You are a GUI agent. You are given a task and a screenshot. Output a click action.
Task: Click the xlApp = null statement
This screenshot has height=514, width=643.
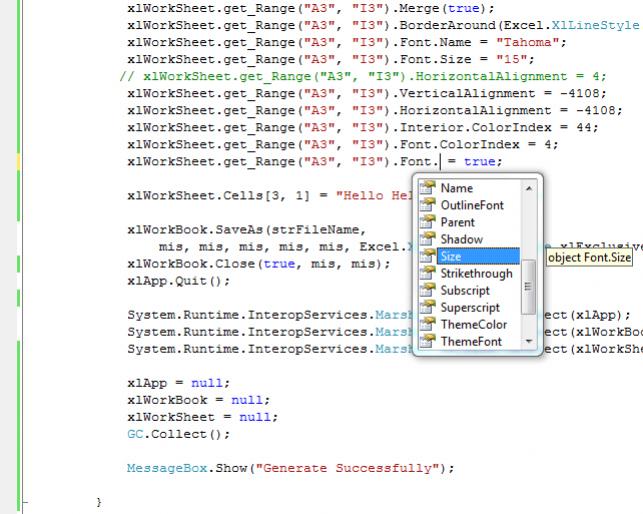pos(179,383)
